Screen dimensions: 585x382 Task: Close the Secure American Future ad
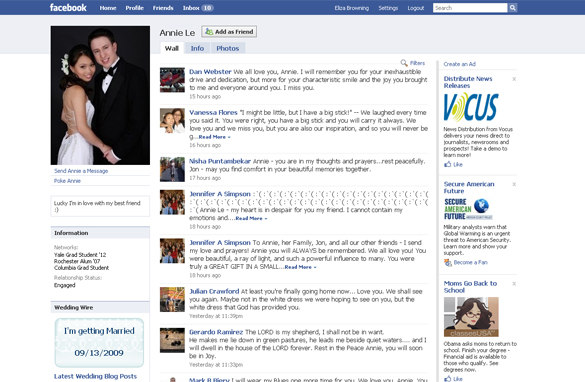click(x=514, y=184)
